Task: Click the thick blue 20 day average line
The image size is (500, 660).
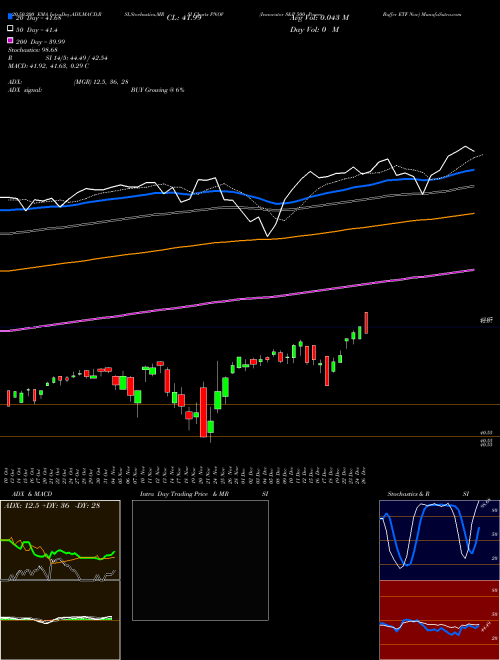Action: pyautogui.click(x=237, y=194)
